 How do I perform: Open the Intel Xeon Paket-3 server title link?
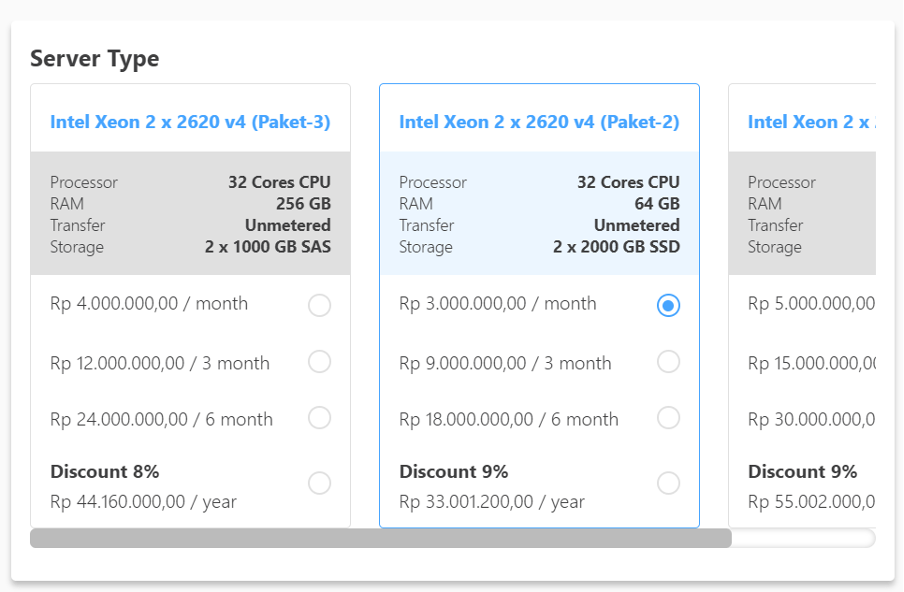tap(190, 121)
